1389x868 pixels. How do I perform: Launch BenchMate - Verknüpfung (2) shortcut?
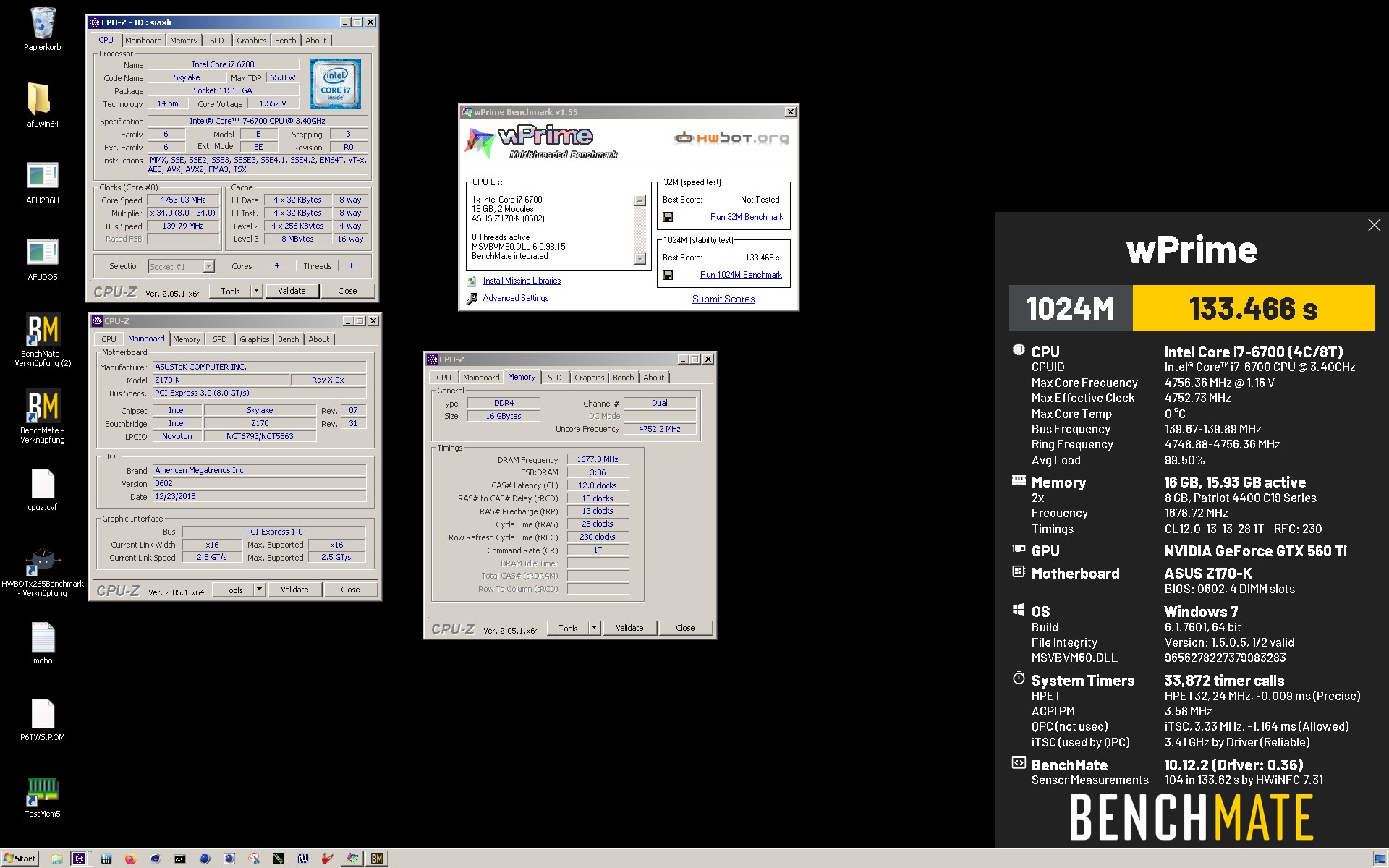point(42,330)
